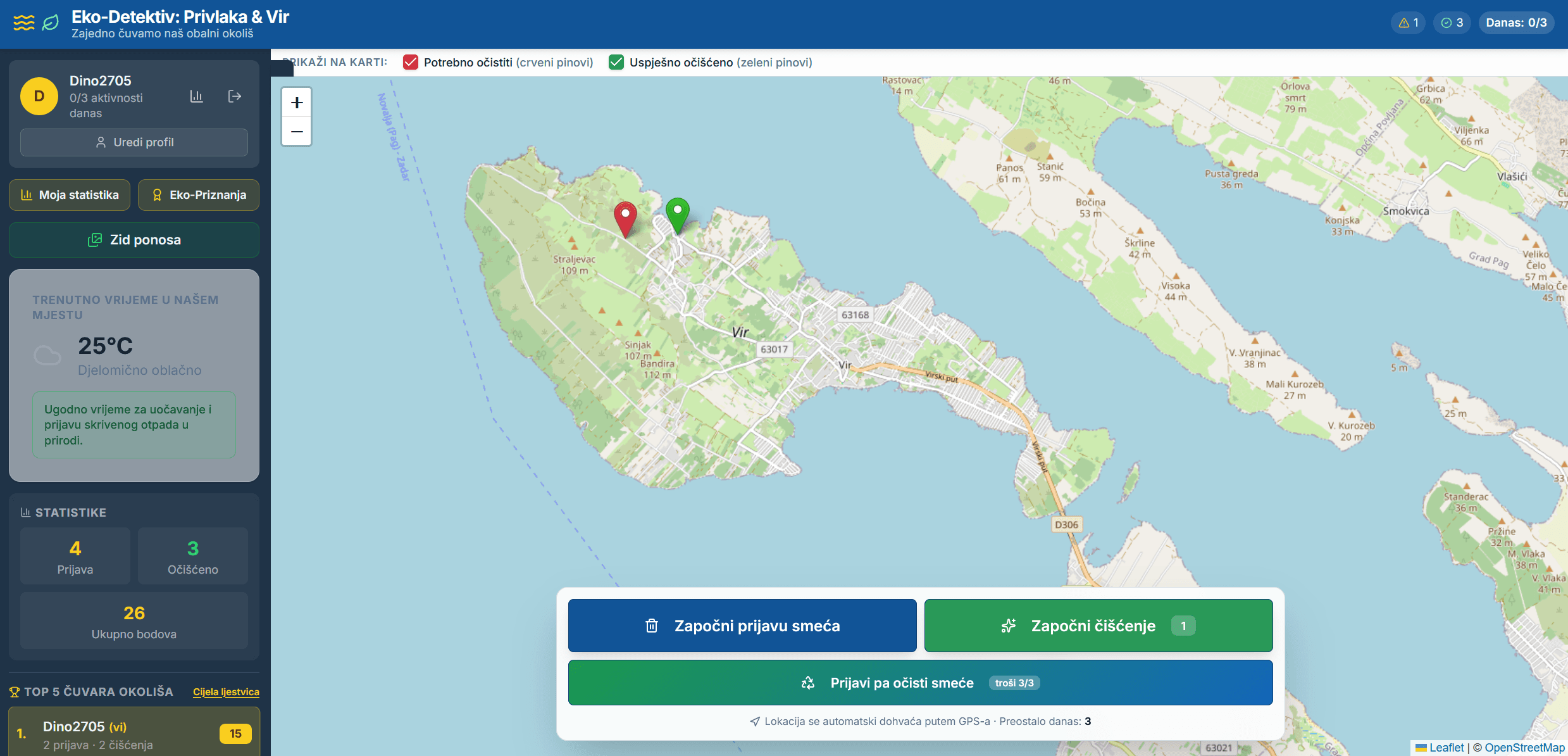Zoom out the map with minus button
1568x756 pixels.
point(297,131)
